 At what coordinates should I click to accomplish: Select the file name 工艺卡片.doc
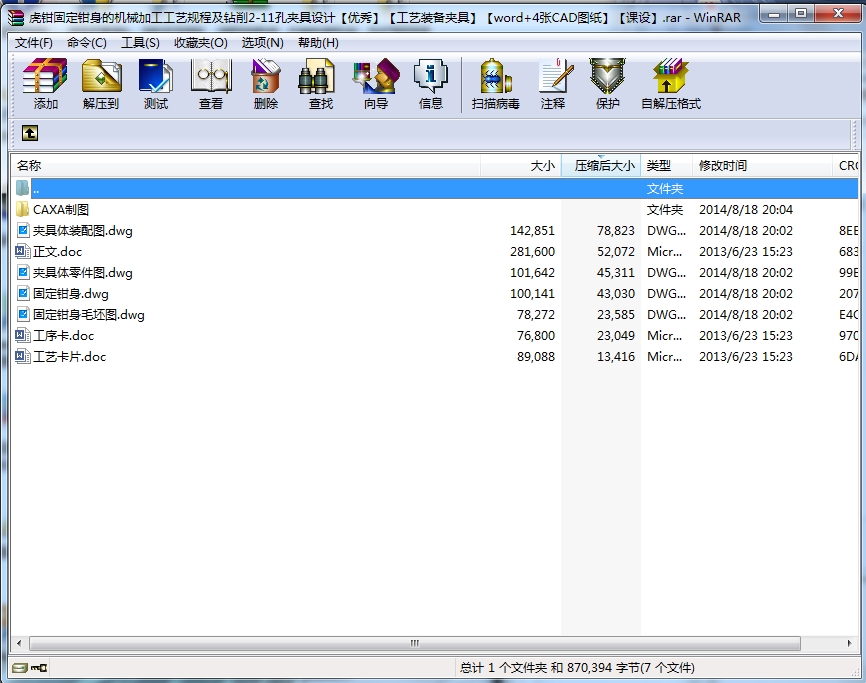tap(70, 356)
